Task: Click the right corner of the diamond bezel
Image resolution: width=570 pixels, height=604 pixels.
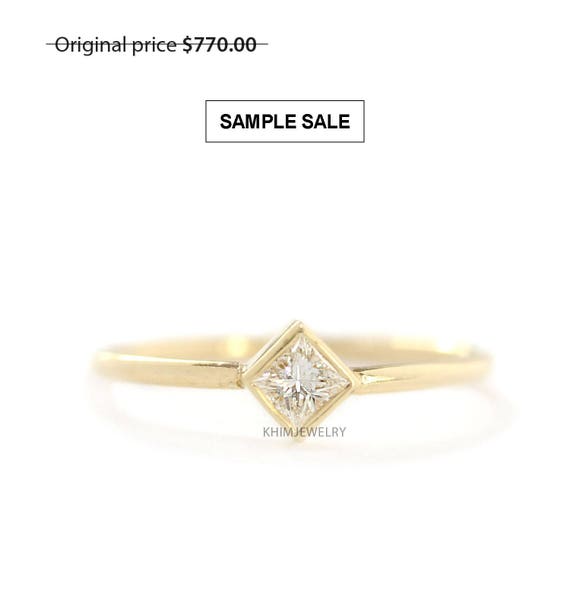Action: 354,381
